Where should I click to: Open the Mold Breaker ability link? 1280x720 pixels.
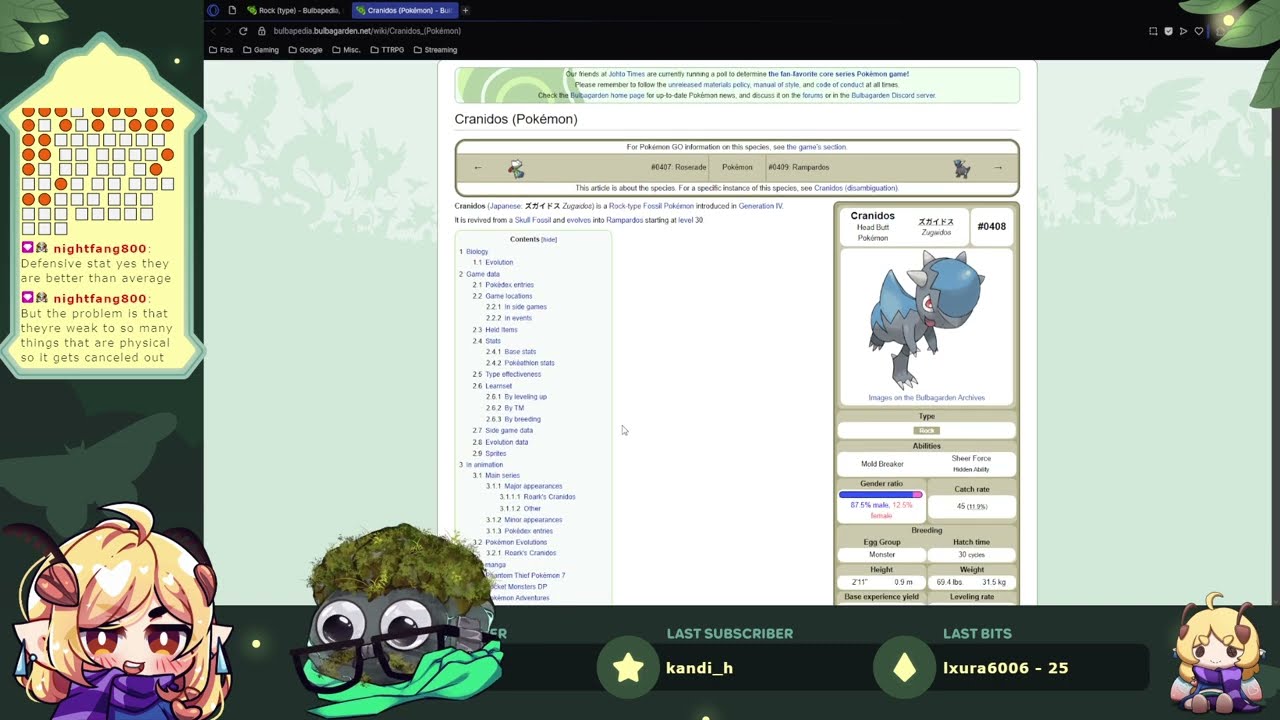(x=882, y=464)
